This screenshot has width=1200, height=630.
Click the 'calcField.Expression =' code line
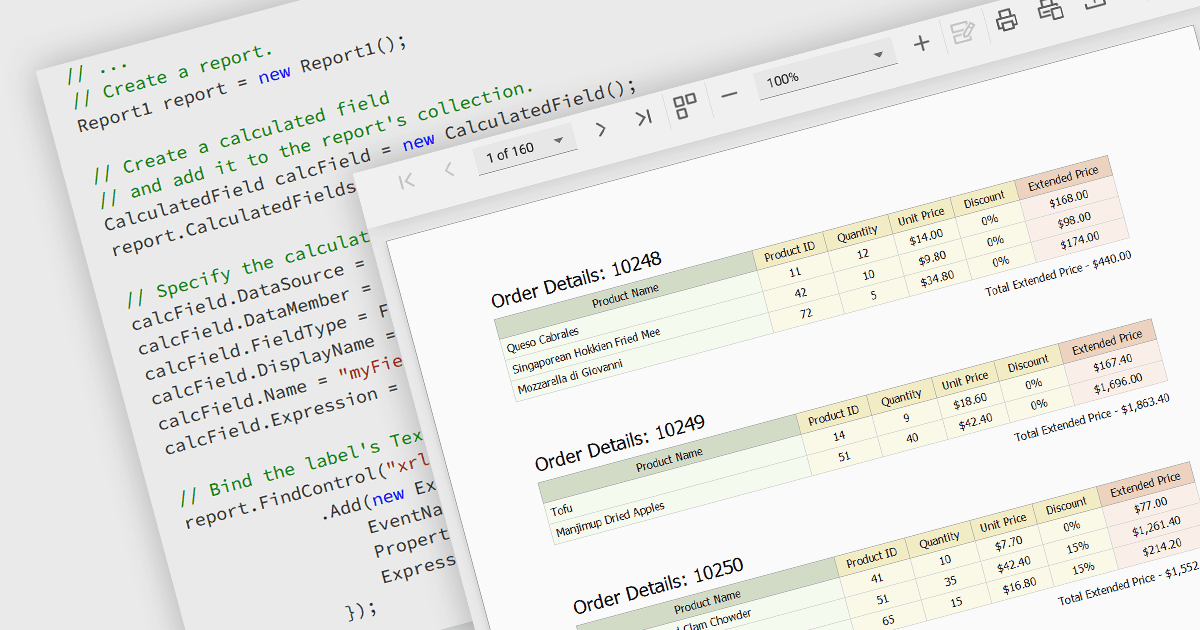point(282,420)
